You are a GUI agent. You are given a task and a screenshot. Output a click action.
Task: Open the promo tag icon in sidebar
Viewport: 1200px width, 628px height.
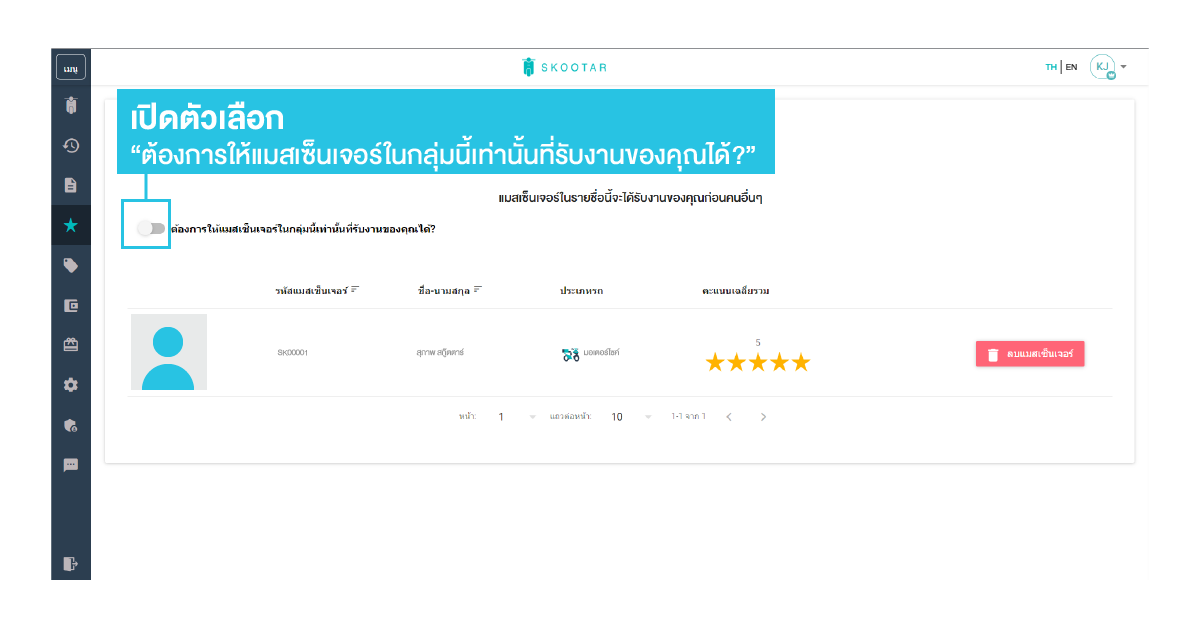tap(71, 265)
